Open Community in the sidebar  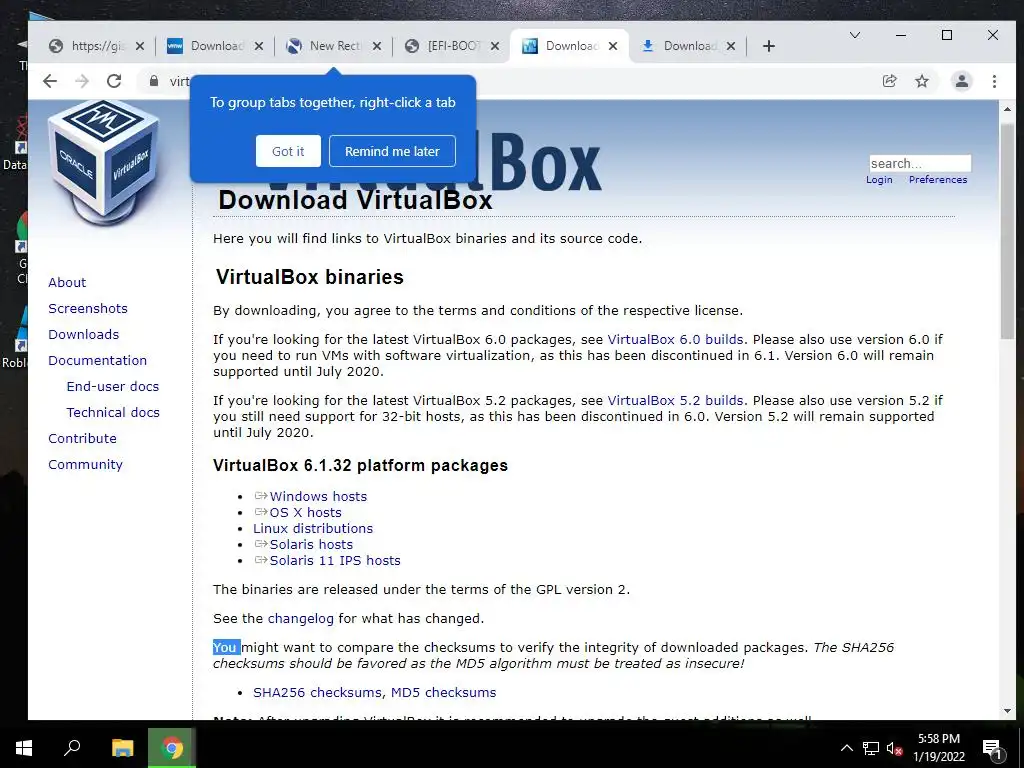click(x=85, y=465)
